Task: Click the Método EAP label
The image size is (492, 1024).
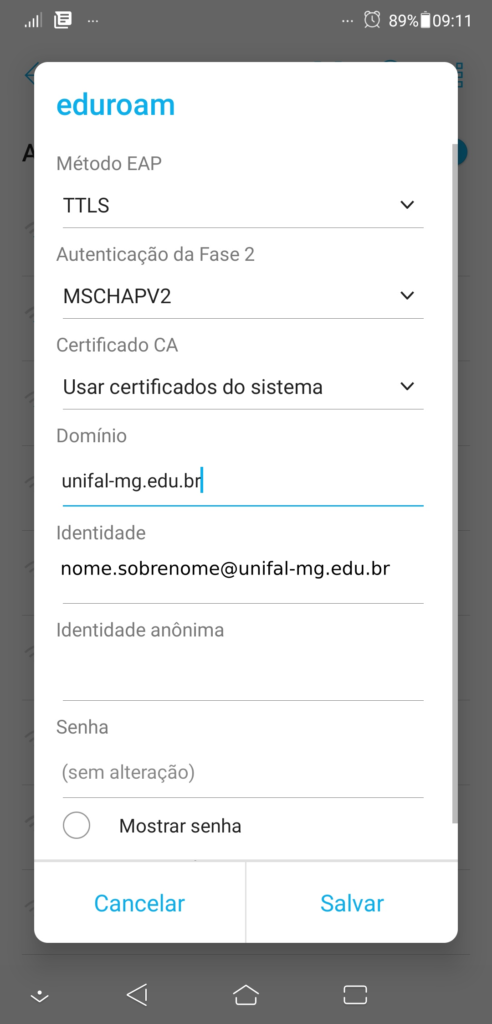Action: pos(108,163)
